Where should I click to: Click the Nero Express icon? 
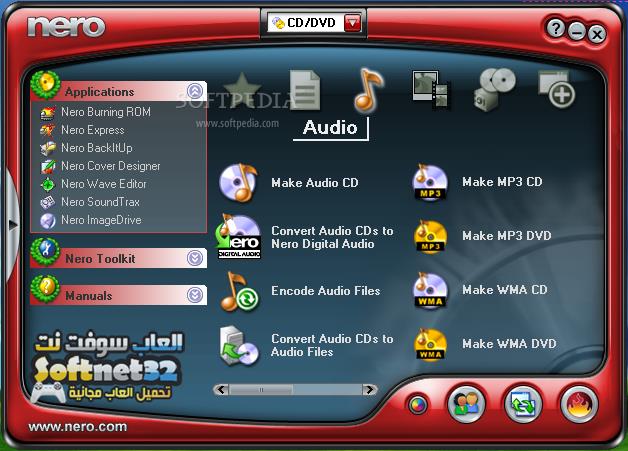pyautogui.click(x=48, y=130)
